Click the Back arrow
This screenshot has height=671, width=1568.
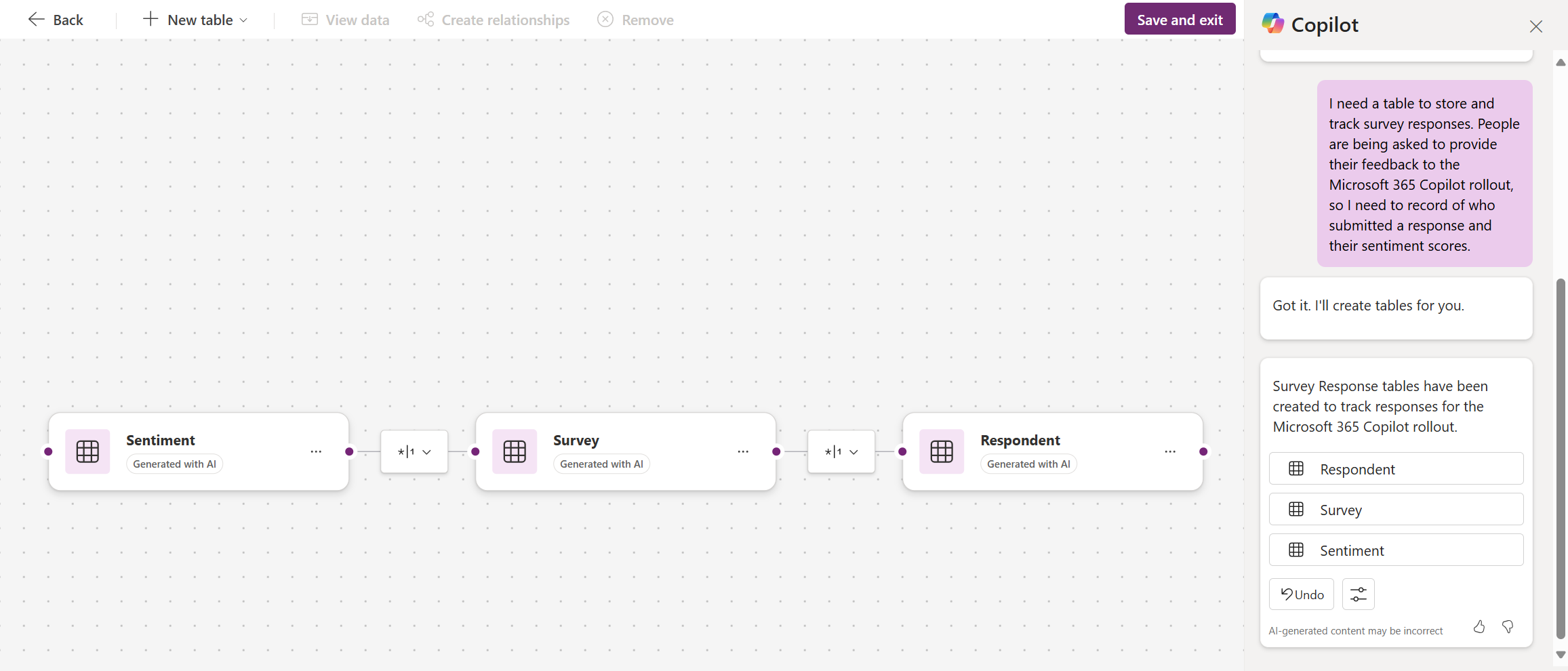pyautogui.click(x=37, y=19)
